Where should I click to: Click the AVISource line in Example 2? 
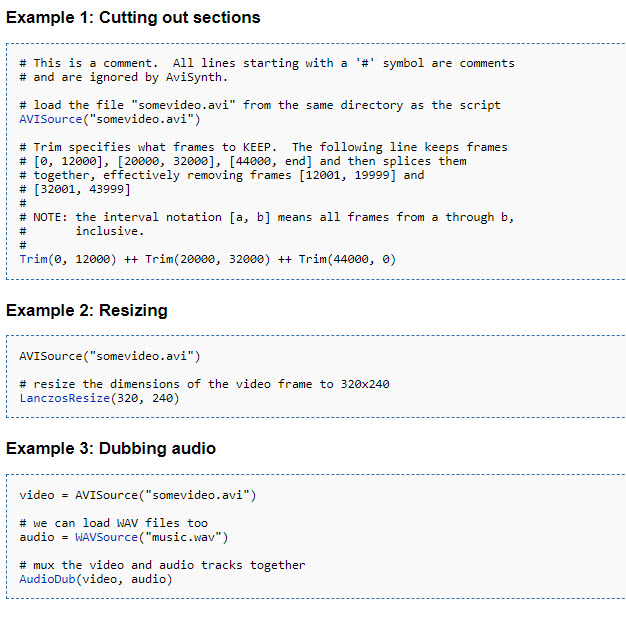coord(110,356)
